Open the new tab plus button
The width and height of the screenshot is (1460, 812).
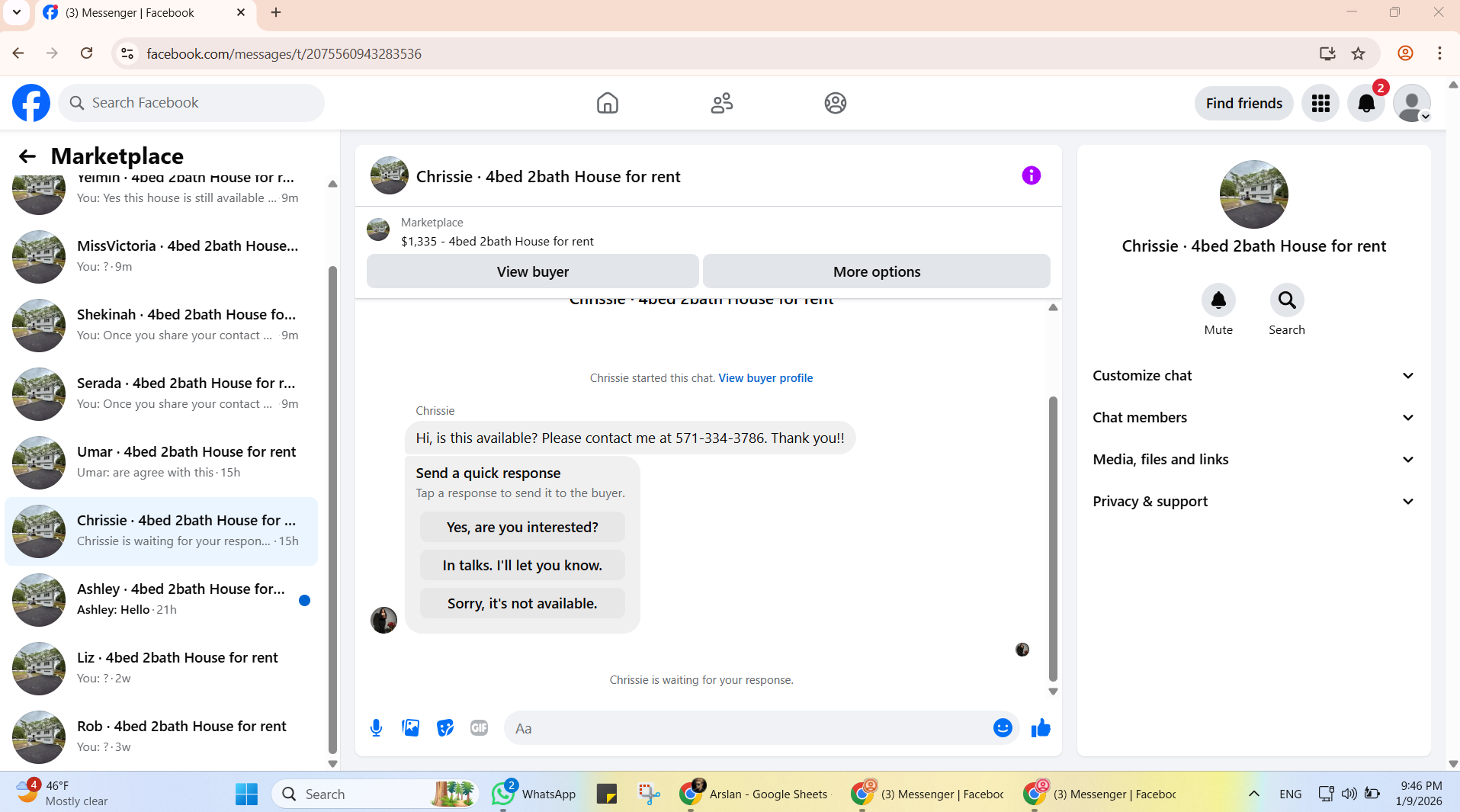276,13
